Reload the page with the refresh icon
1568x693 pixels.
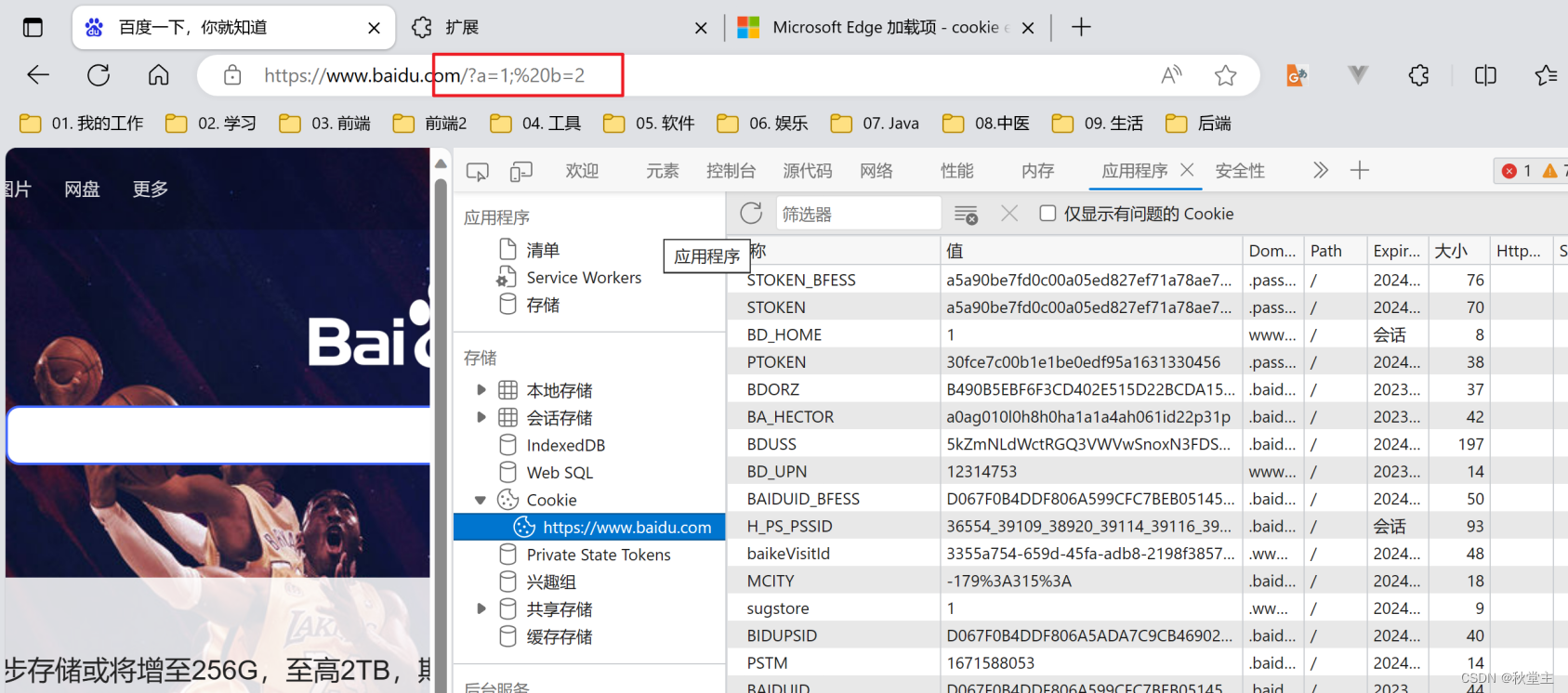pyautogui.click(x=99, y=75)
